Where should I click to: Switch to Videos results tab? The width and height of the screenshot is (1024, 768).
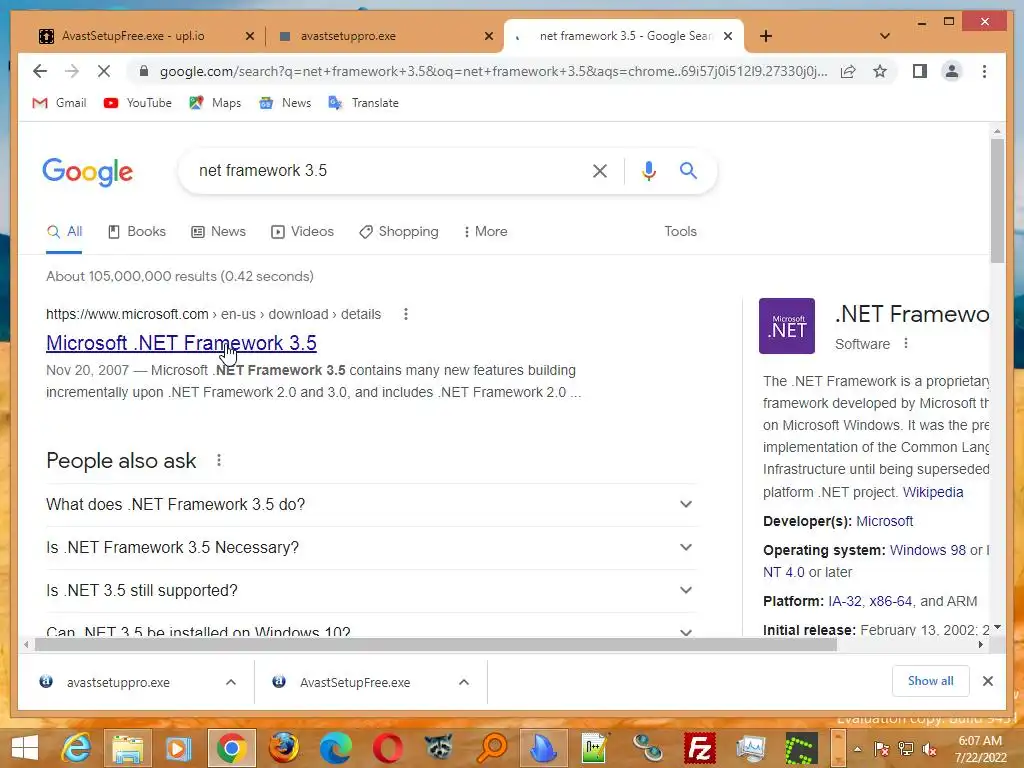302,232
